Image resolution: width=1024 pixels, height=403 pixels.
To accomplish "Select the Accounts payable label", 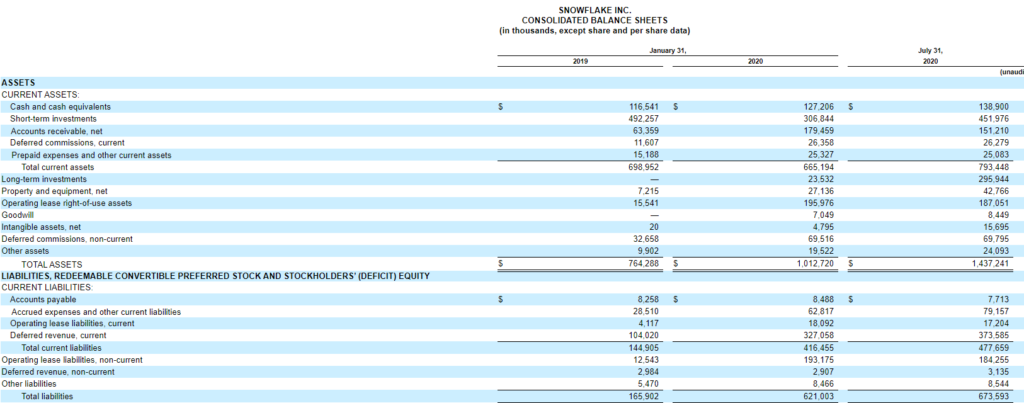I will point(43,300).
